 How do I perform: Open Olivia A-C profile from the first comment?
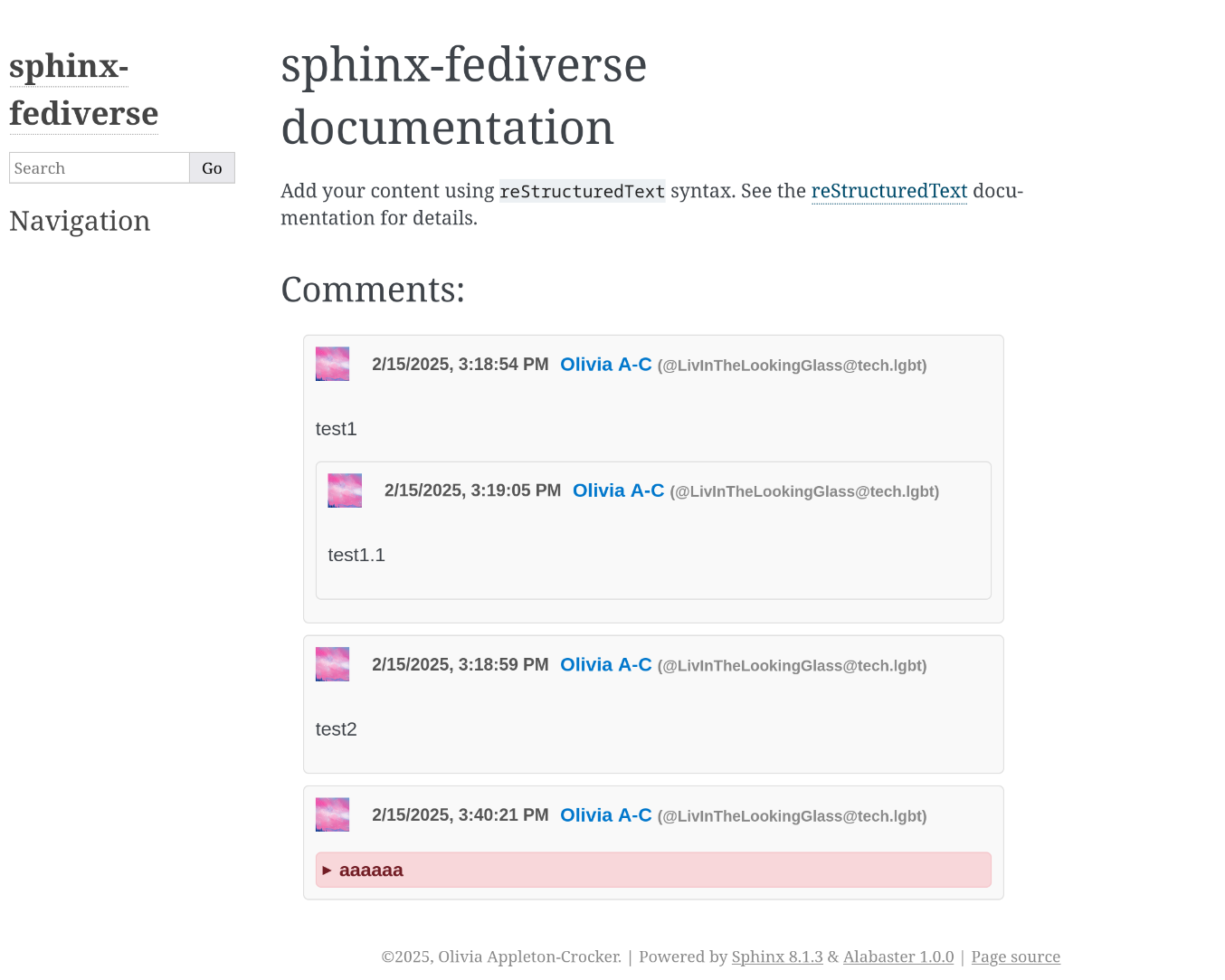point(605,364)
